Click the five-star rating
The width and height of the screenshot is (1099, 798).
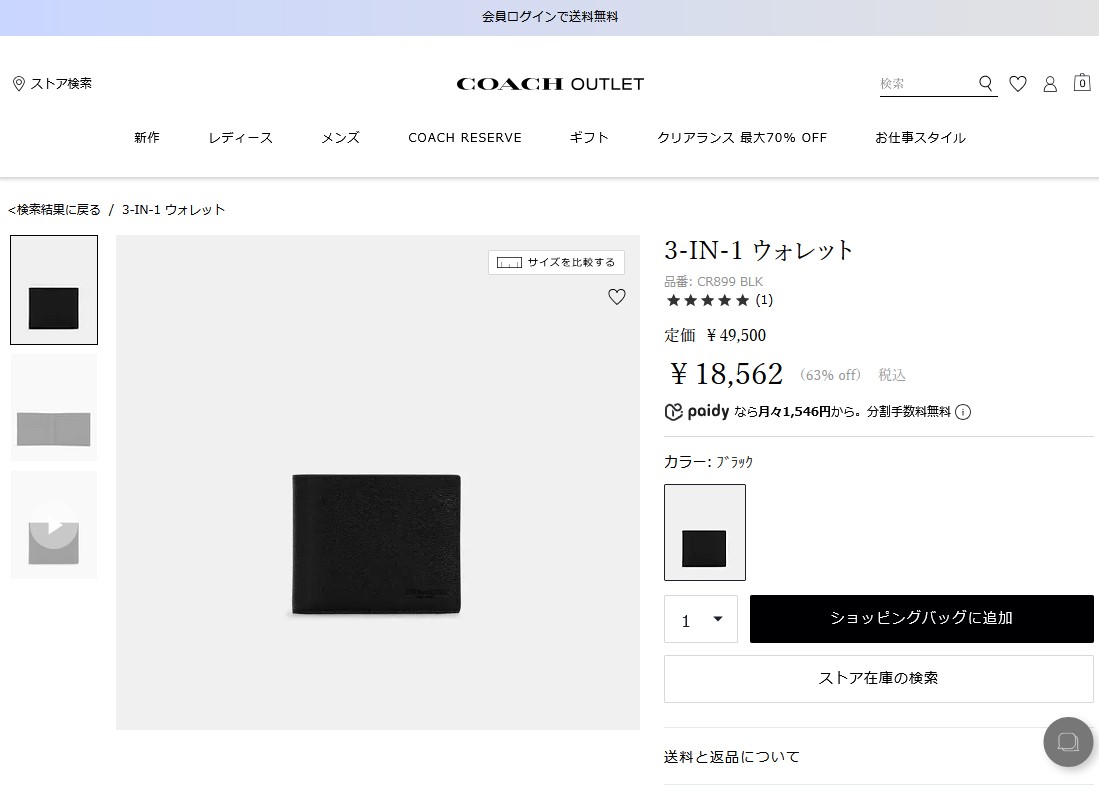pos(708,301)
